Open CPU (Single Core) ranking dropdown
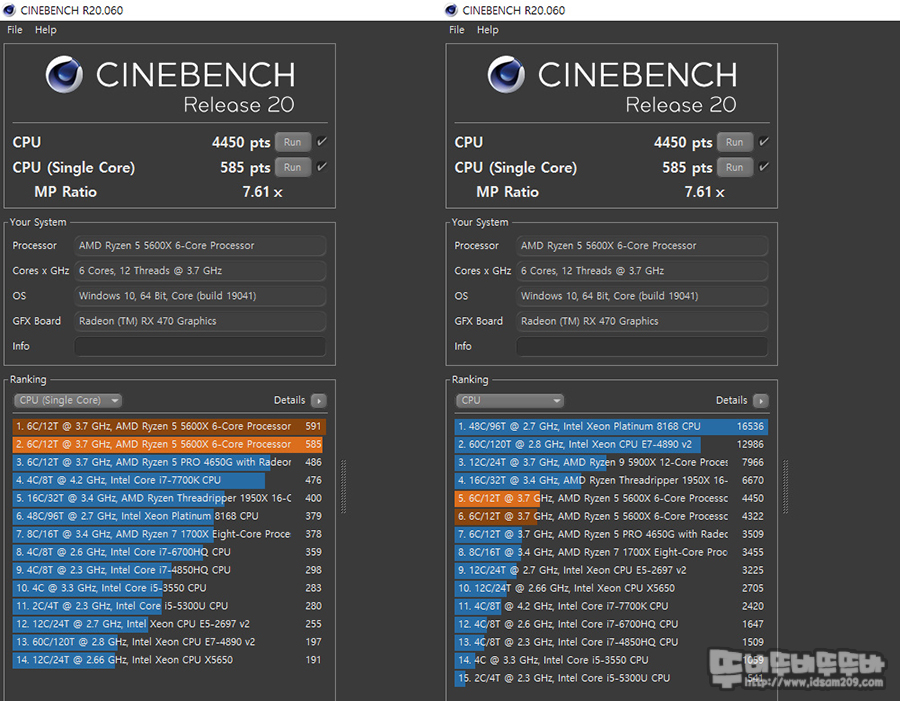 pos(68,400)
